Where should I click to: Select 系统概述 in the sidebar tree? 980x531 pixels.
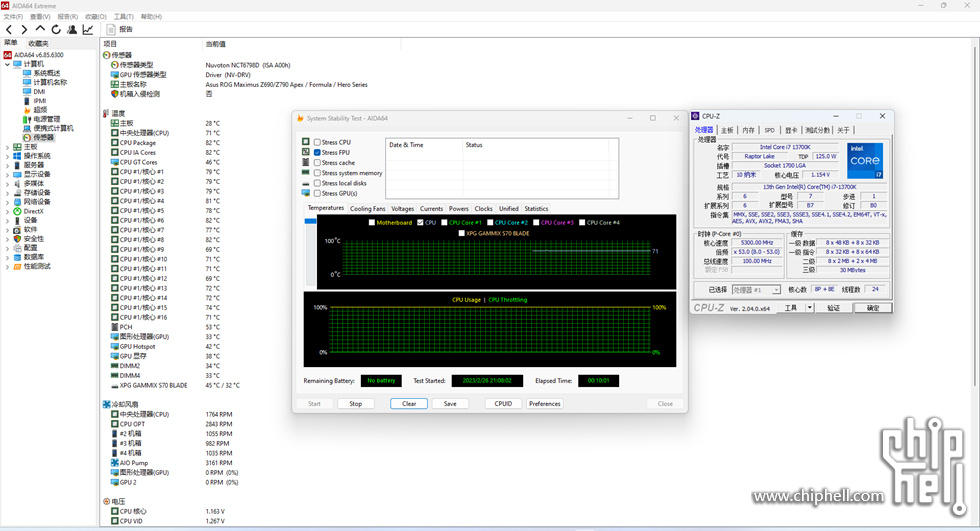click(x=46, y=73)
